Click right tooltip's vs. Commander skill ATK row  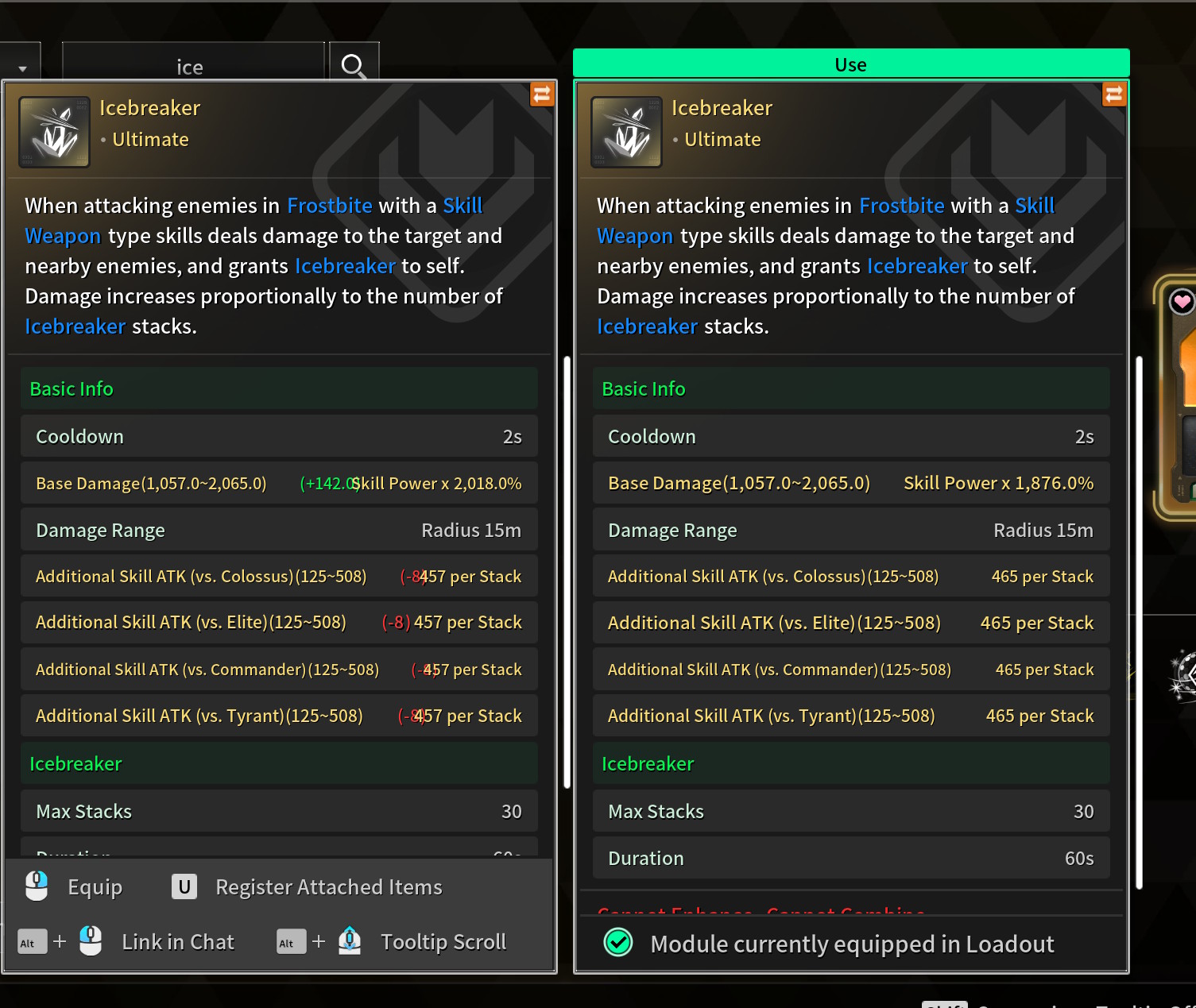click(x=851, y=670)
